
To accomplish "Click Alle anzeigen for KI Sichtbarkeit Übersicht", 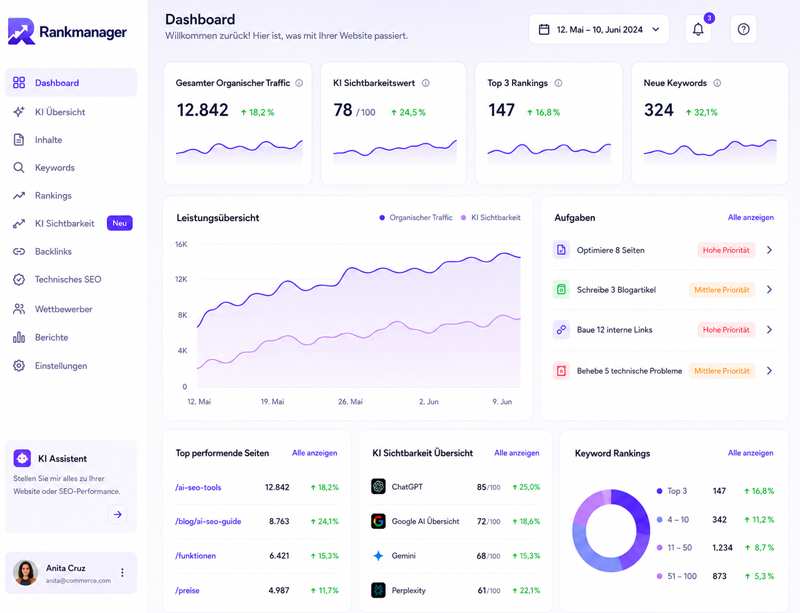I will 516,453.
